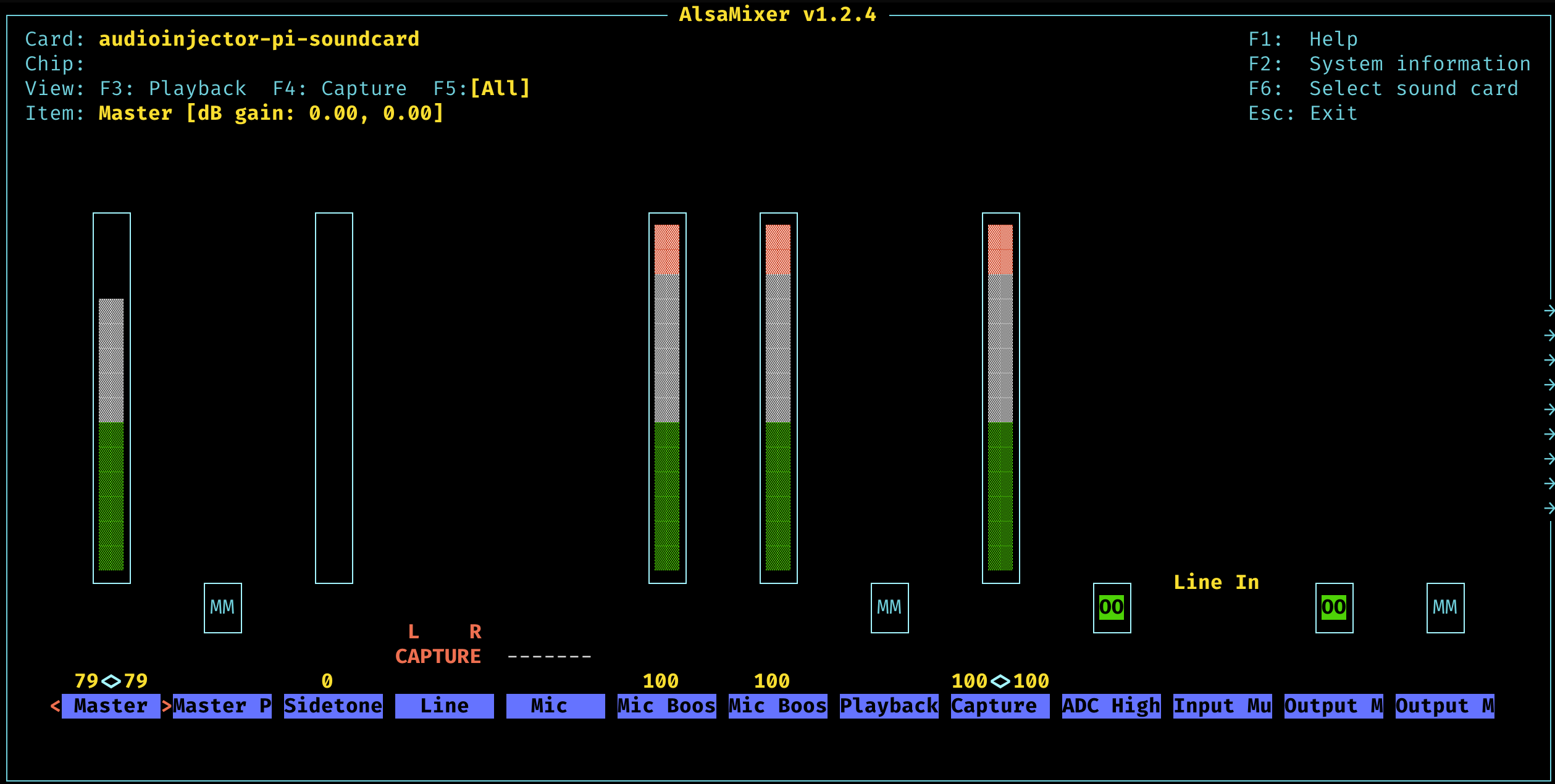Select the second Mic Boos control label
The height and width of the screenshot is (784, 1555).
coord(778,706)
